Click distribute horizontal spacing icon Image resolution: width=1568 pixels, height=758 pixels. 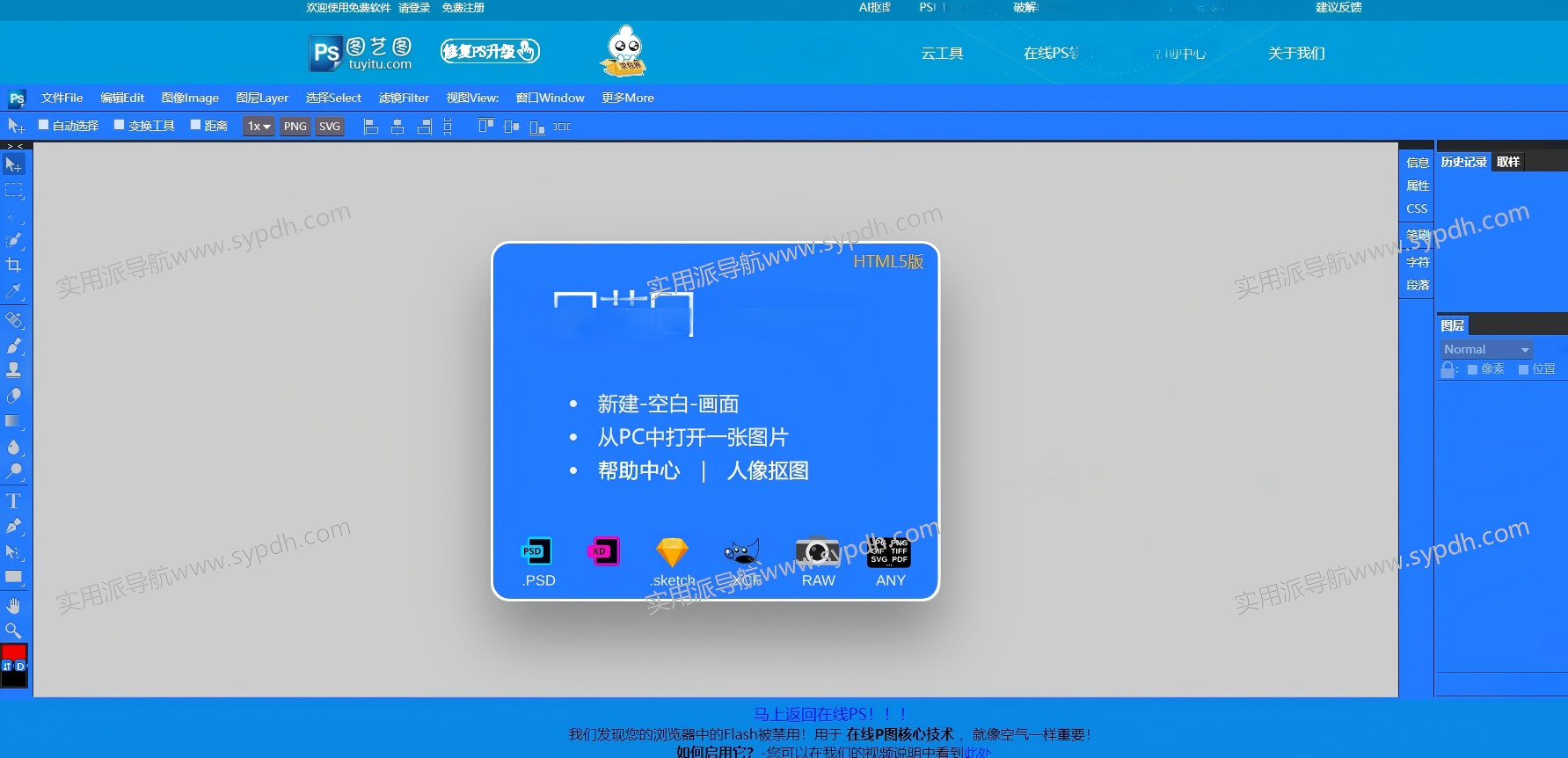tap(562, 127)
